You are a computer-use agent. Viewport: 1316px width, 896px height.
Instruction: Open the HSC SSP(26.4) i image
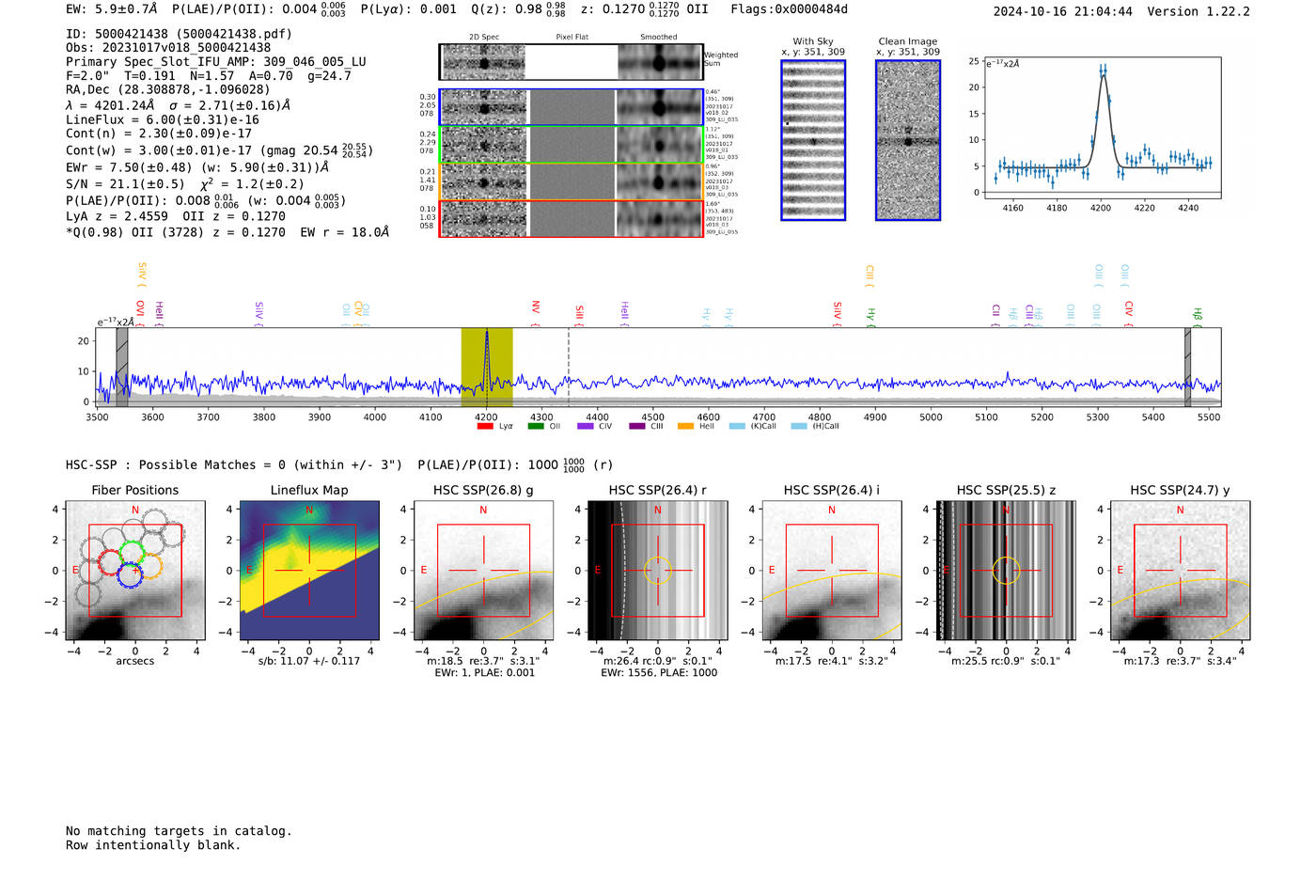pos(831,570)
